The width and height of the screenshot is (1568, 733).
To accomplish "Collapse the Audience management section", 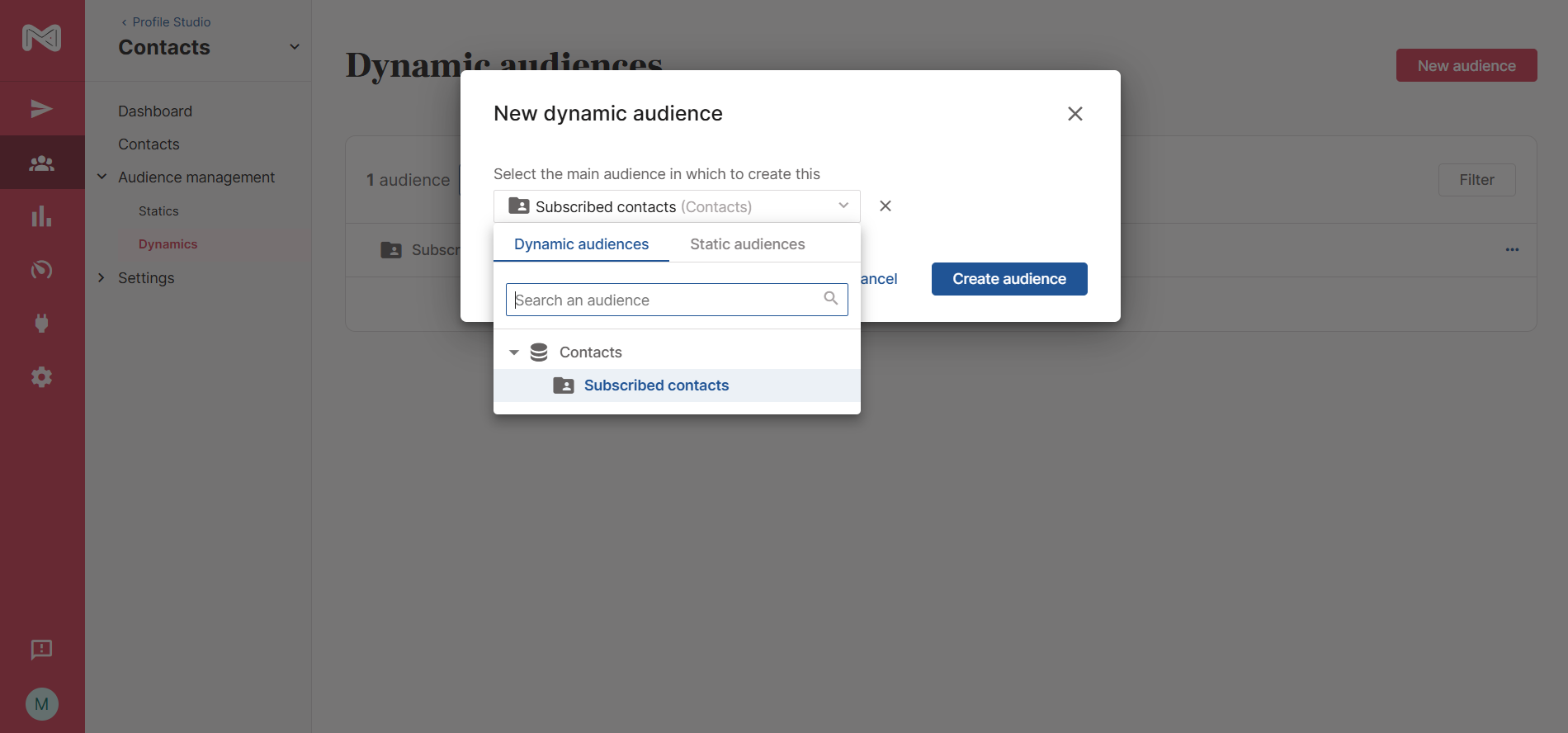I will 102,177.
